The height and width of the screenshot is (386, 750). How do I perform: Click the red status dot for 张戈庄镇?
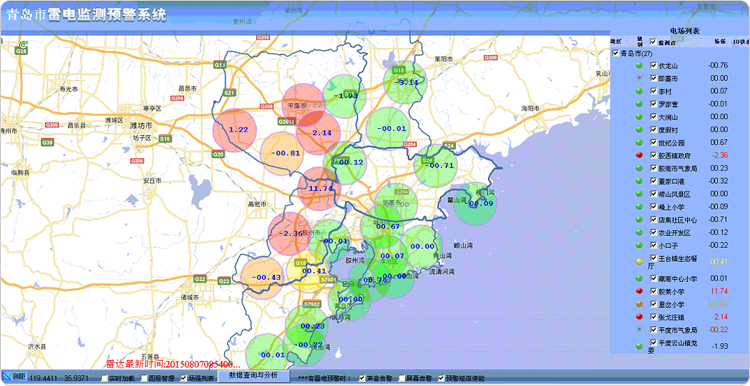click(639, 317)
